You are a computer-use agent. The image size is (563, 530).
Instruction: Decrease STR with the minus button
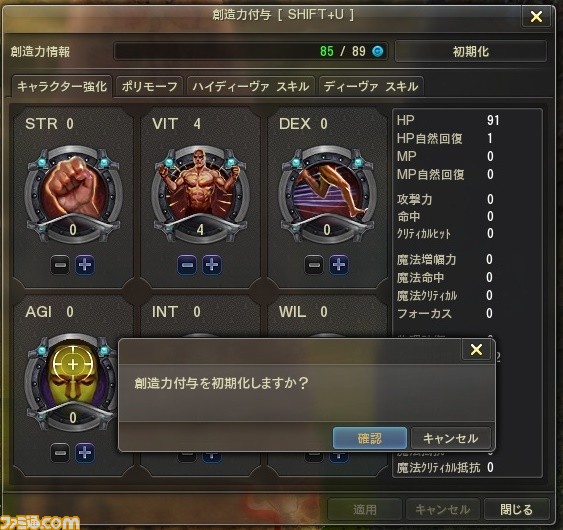tap(60, 265)
